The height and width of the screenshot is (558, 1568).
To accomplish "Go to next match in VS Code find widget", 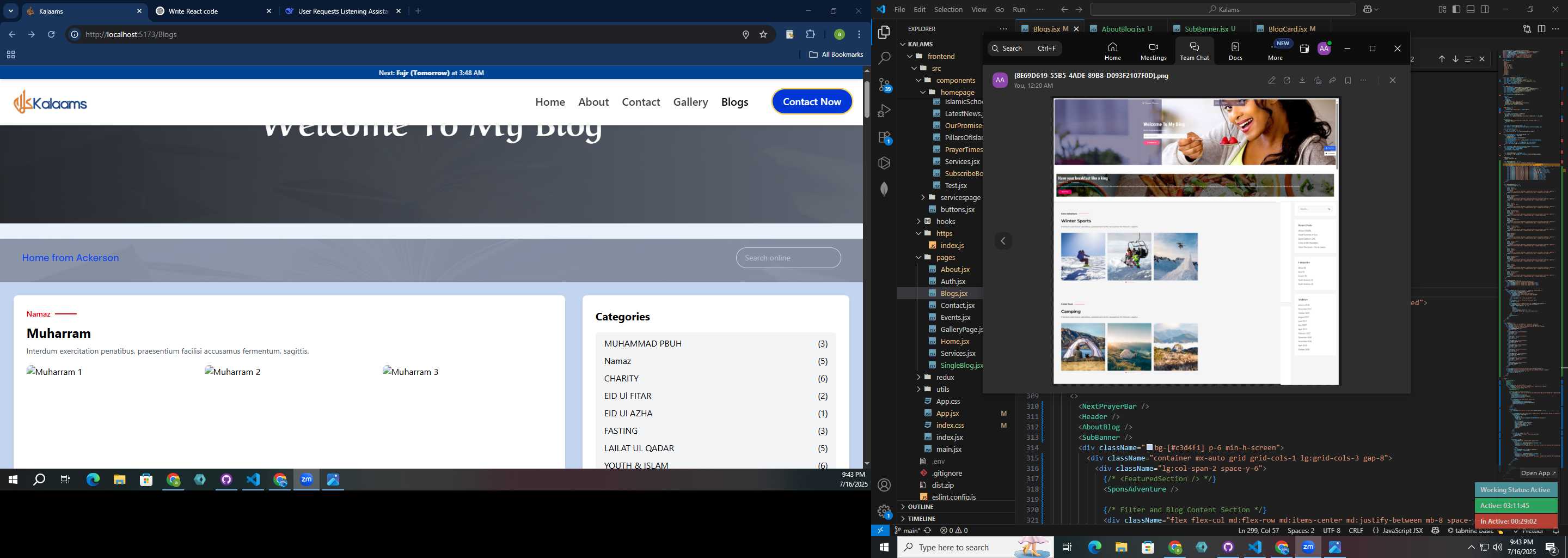I will (1455, 59).
